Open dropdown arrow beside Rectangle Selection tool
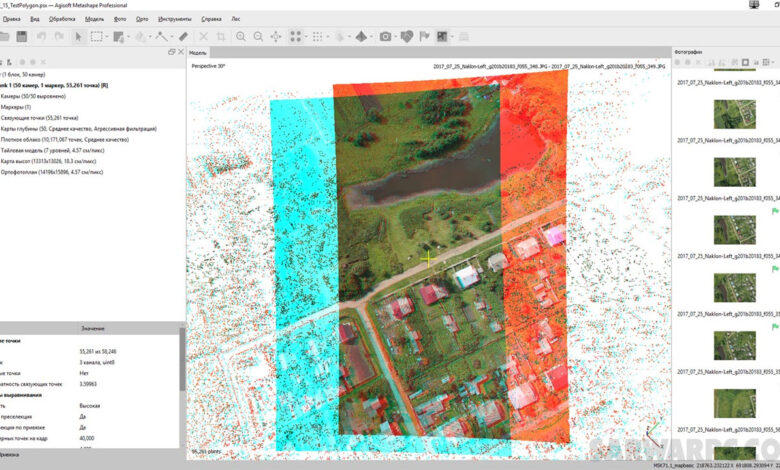This screenshot has width=780, height=470. click(106, 36)
